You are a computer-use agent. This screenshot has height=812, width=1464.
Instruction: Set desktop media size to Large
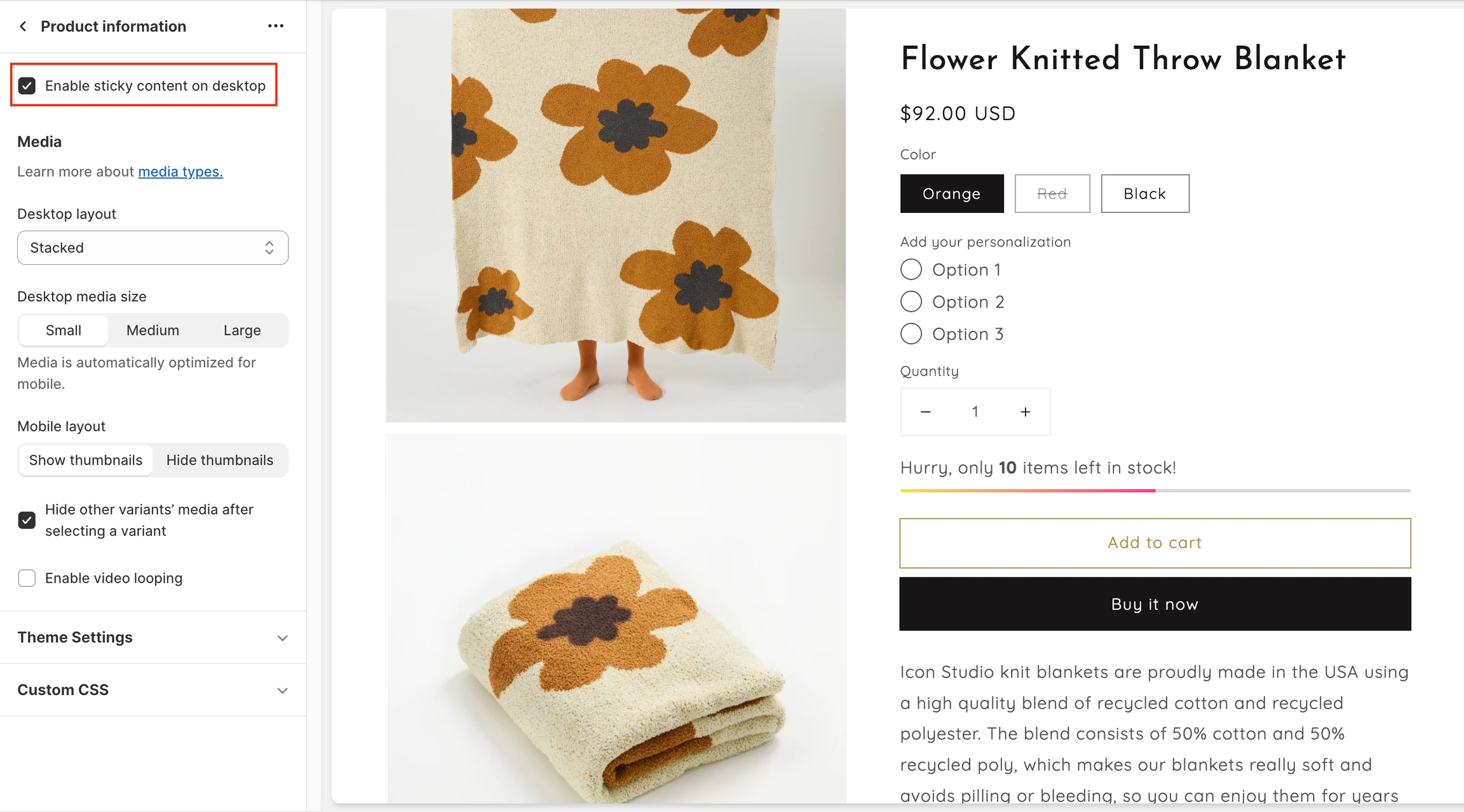point(242,330)
